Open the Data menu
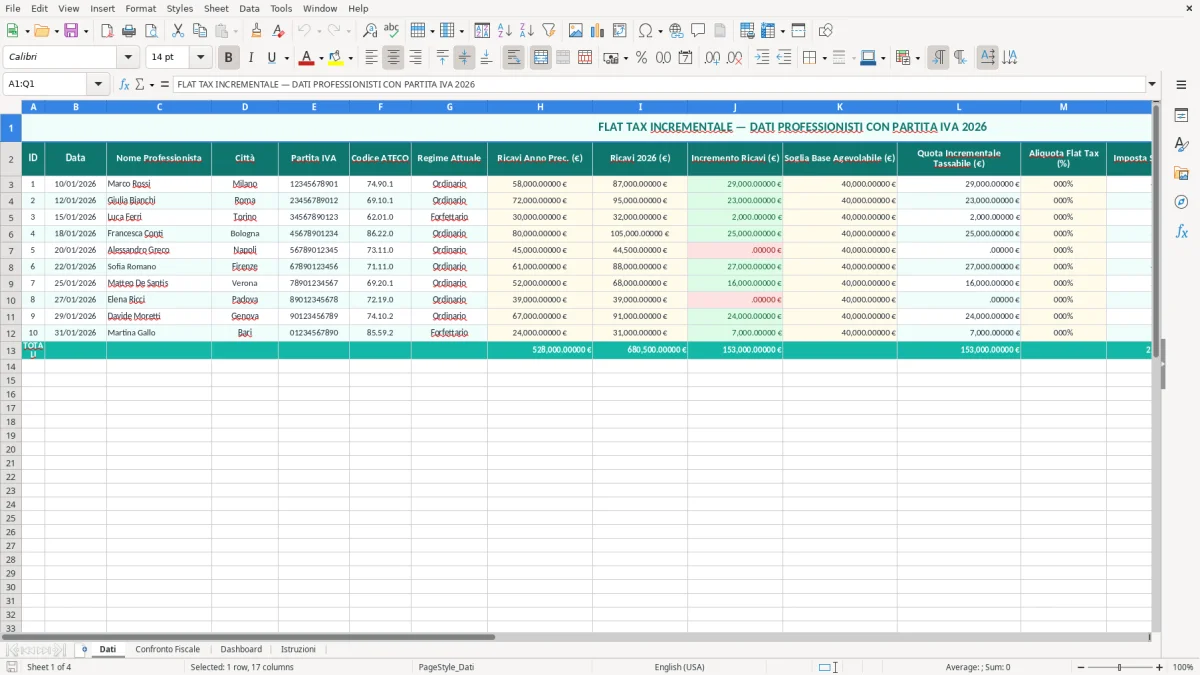Screen dimensions: 1200x675 click(249, 8)
